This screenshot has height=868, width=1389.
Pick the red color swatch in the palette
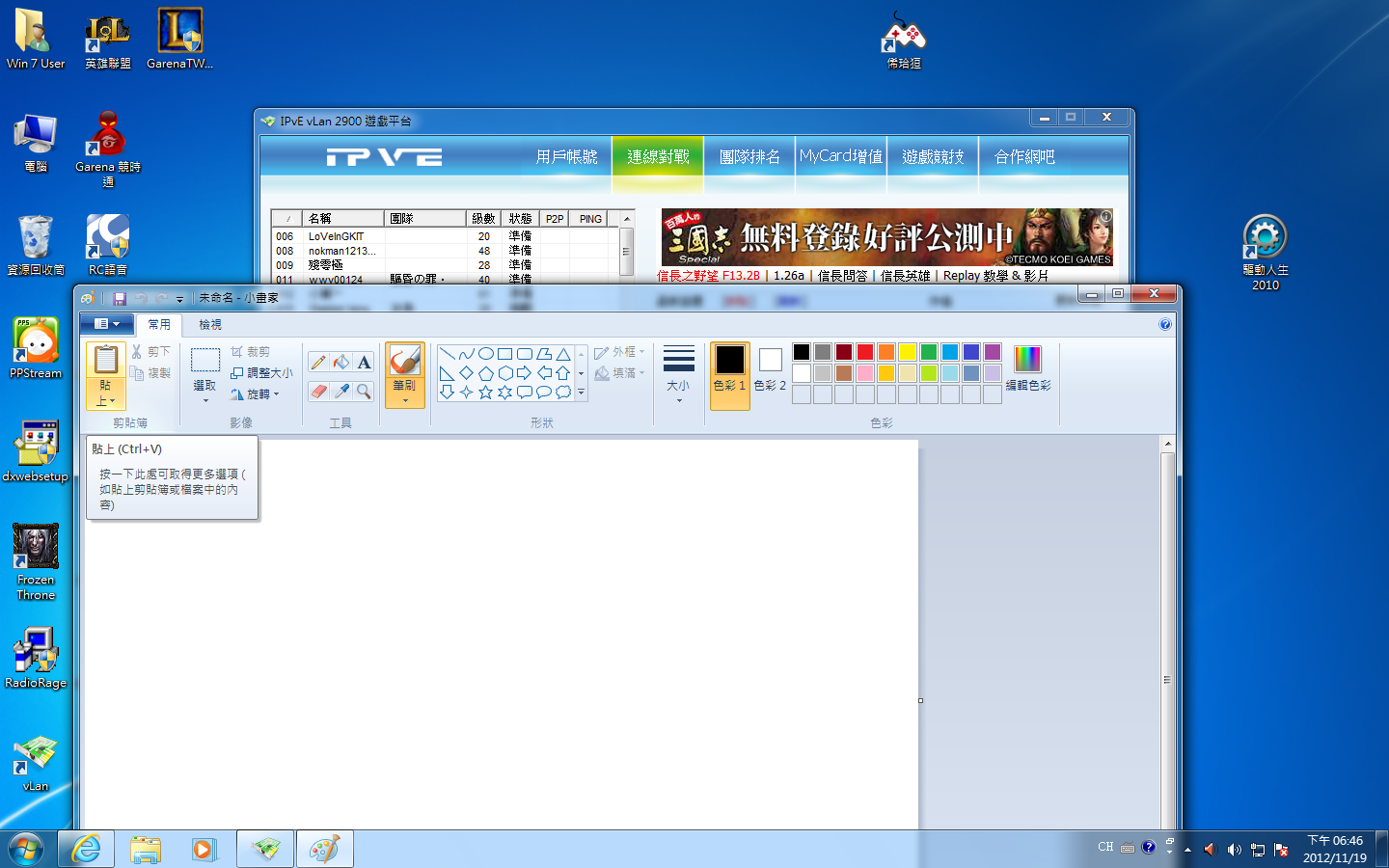(x=865, y=352)
